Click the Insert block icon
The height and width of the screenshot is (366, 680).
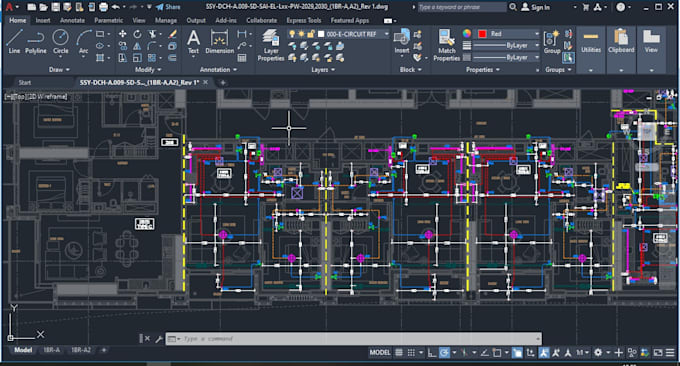coord(402,42)
